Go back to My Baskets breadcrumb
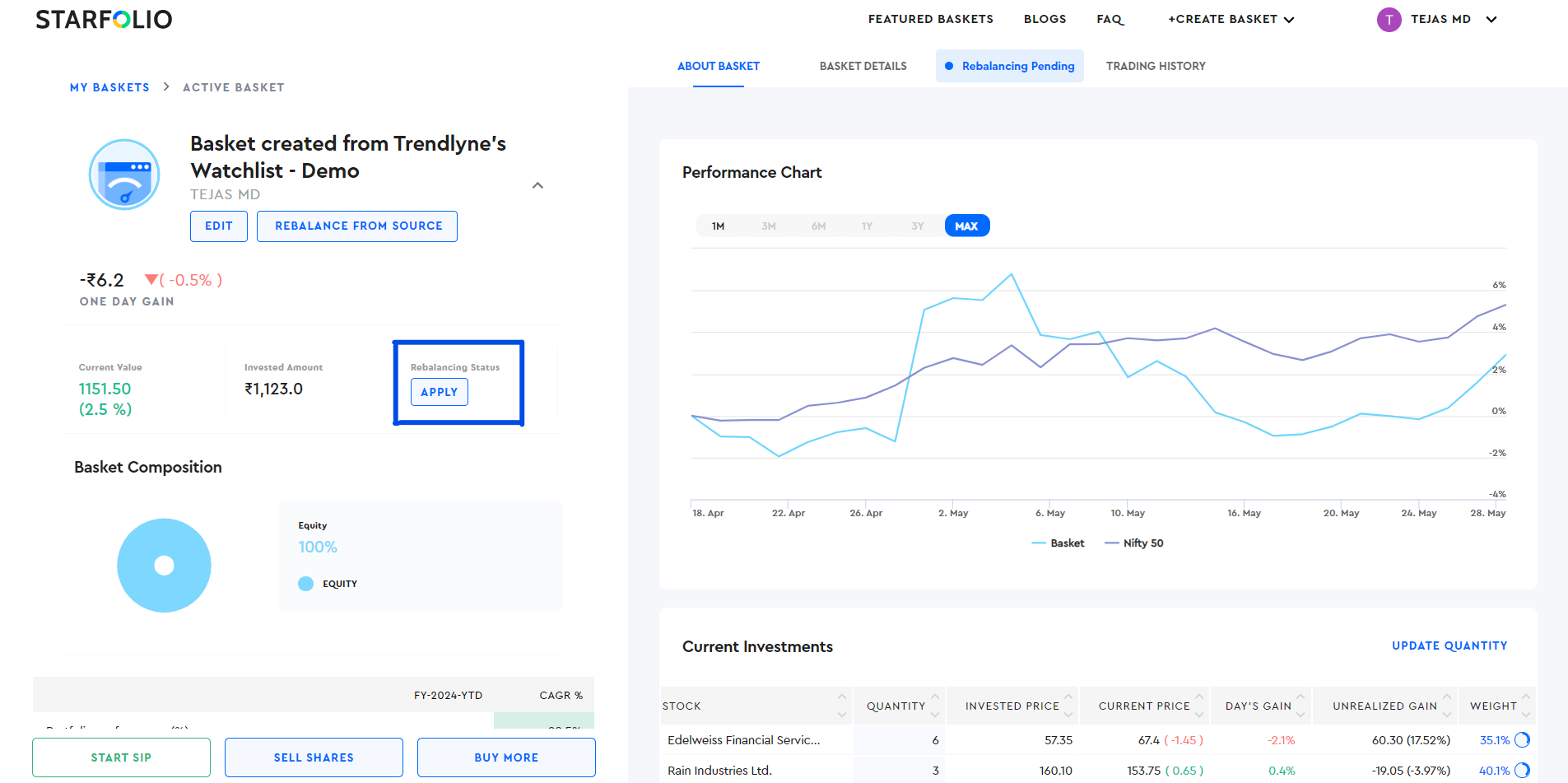Screen dimensions: 1568x783 pyautogui.click(x=109, y=87)
